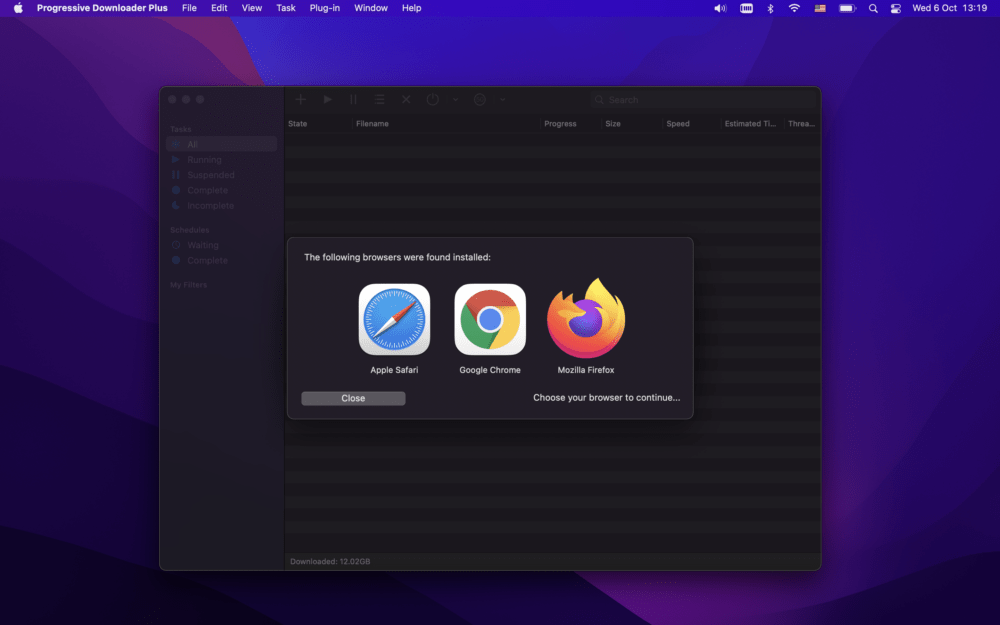Viewport: 1000px width, 625px height.
Task: Click the pause task toolbar icon
Action: click(353, 99)
